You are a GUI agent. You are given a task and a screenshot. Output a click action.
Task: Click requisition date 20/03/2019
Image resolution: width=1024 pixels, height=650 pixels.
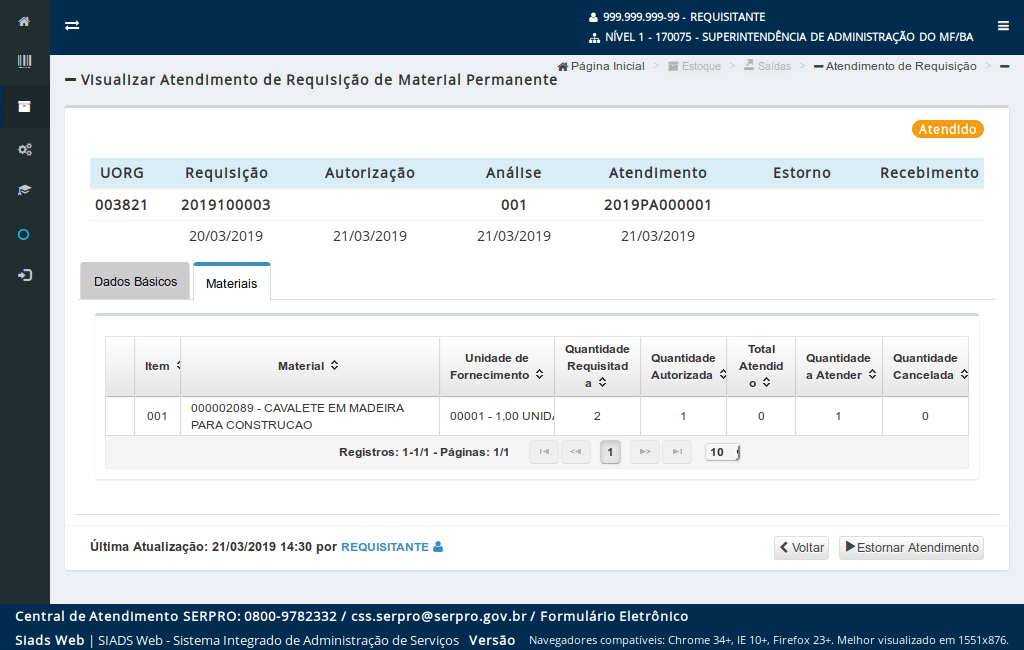[226, 236]
